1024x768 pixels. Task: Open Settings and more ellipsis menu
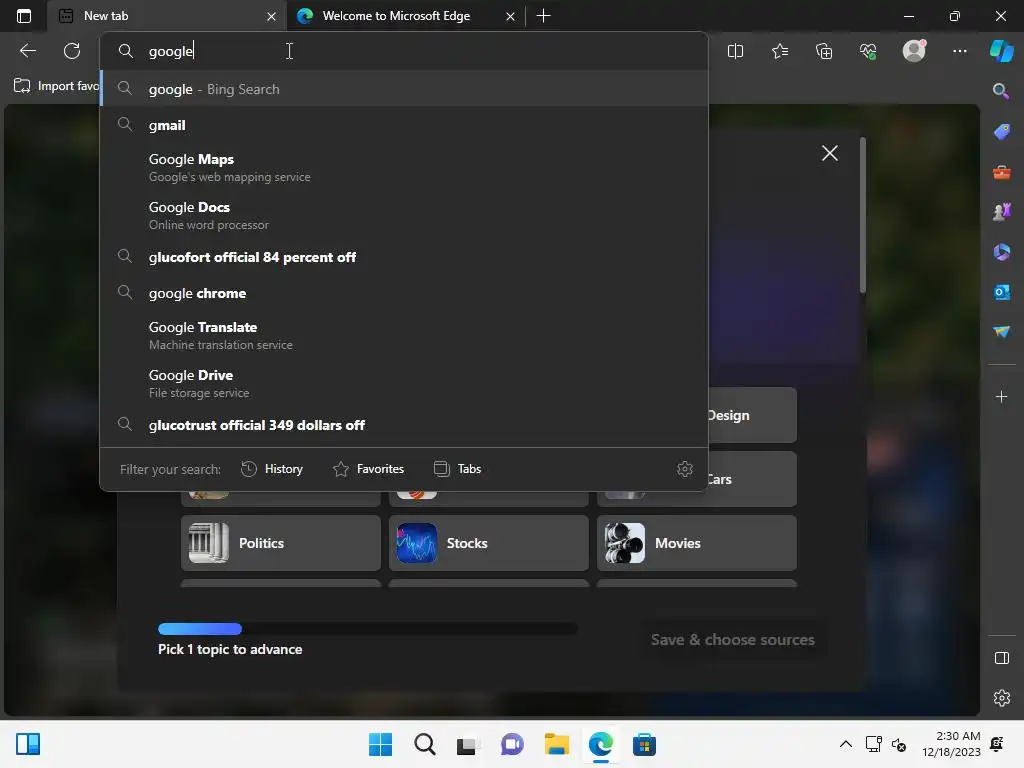pos(959,51)
